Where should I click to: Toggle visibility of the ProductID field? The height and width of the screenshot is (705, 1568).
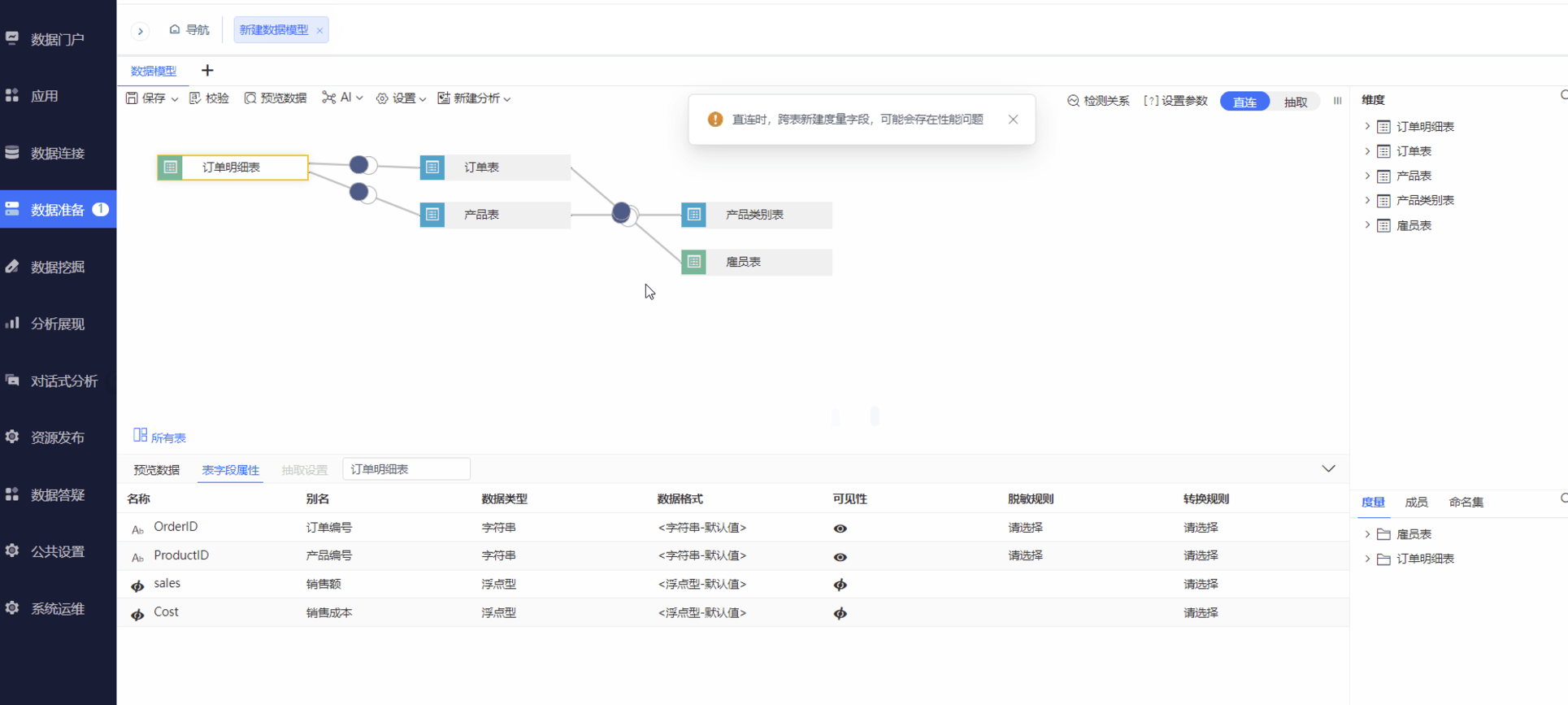coord(840,557)
